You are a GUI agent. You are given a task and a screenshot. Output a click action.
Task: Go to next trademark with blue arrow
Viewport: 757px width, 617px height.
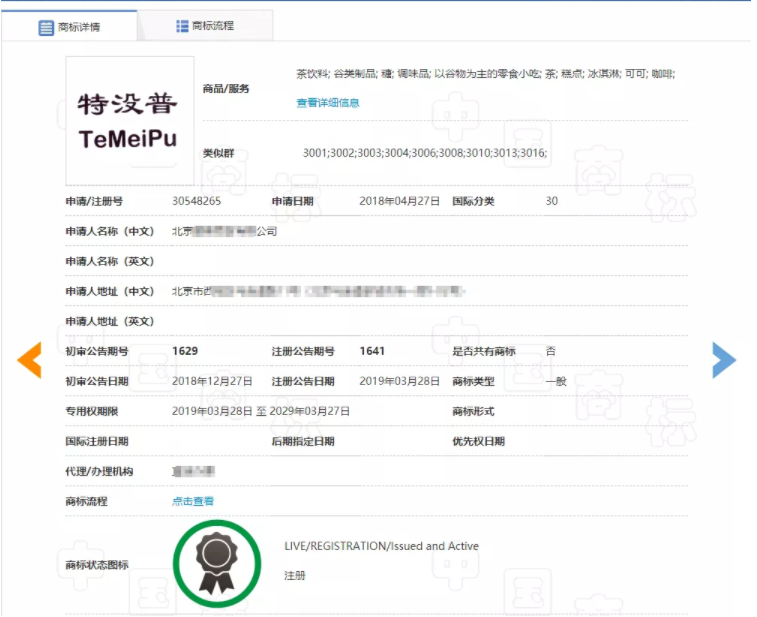[724, 360]
